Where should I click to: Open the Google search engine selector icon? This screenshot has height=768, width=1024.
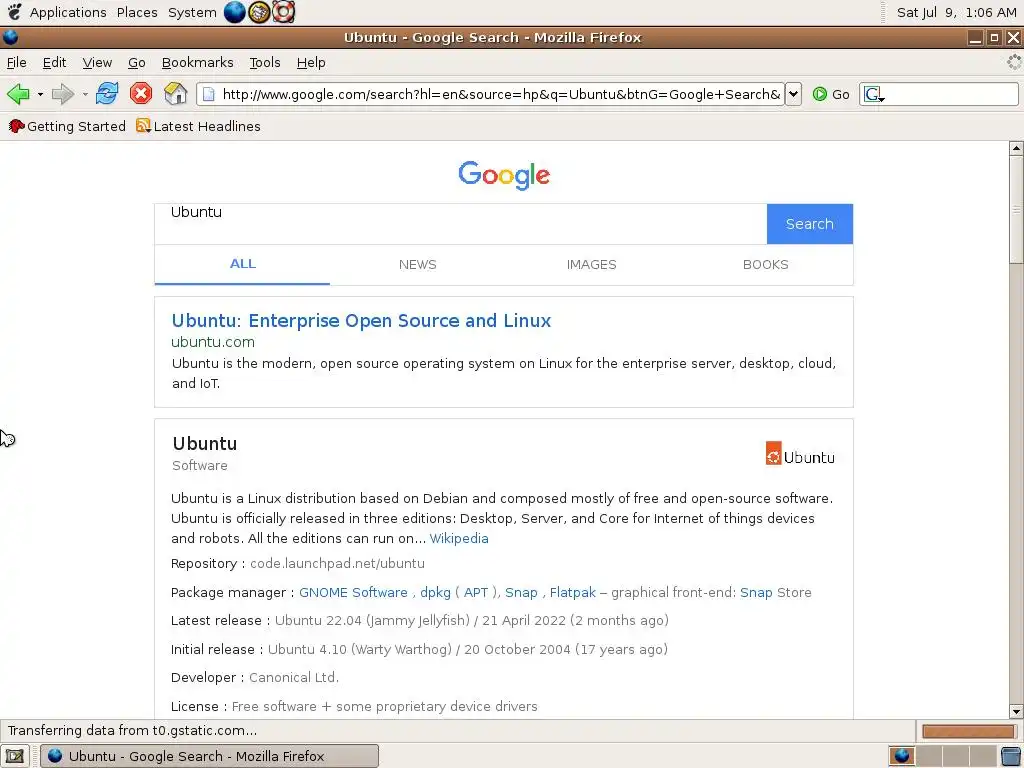pos(873,95)
